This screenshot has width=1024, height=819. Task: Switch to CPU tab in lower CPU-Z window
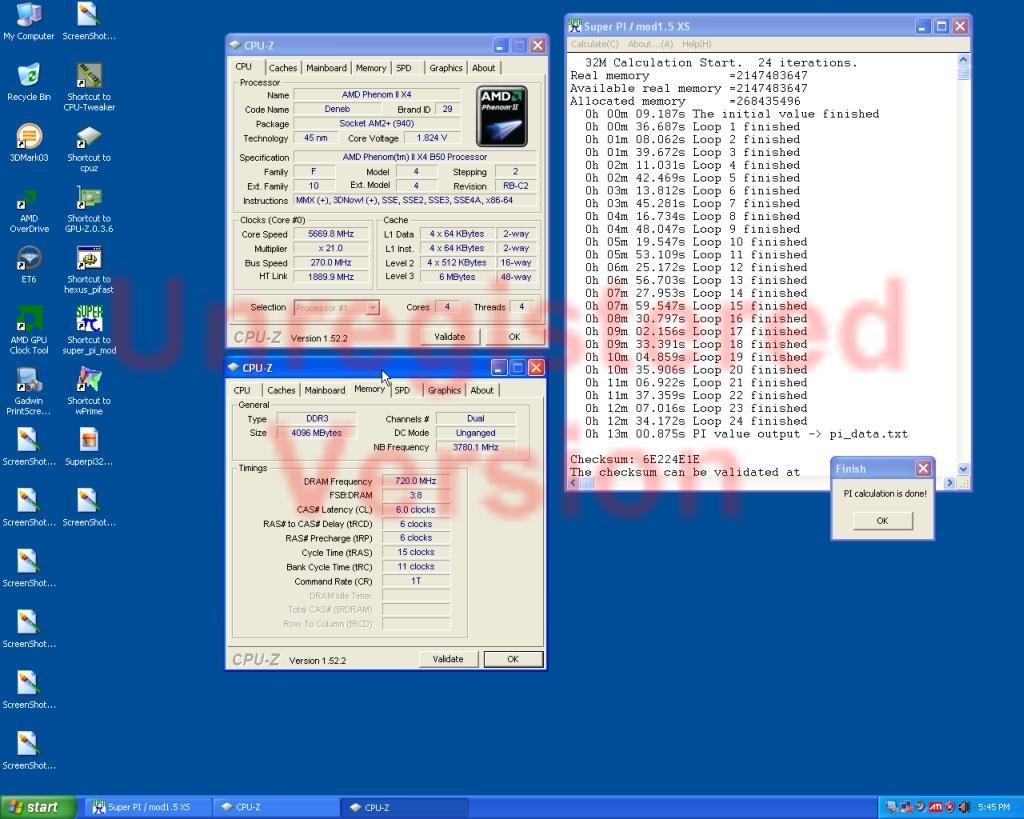point(242,390)
